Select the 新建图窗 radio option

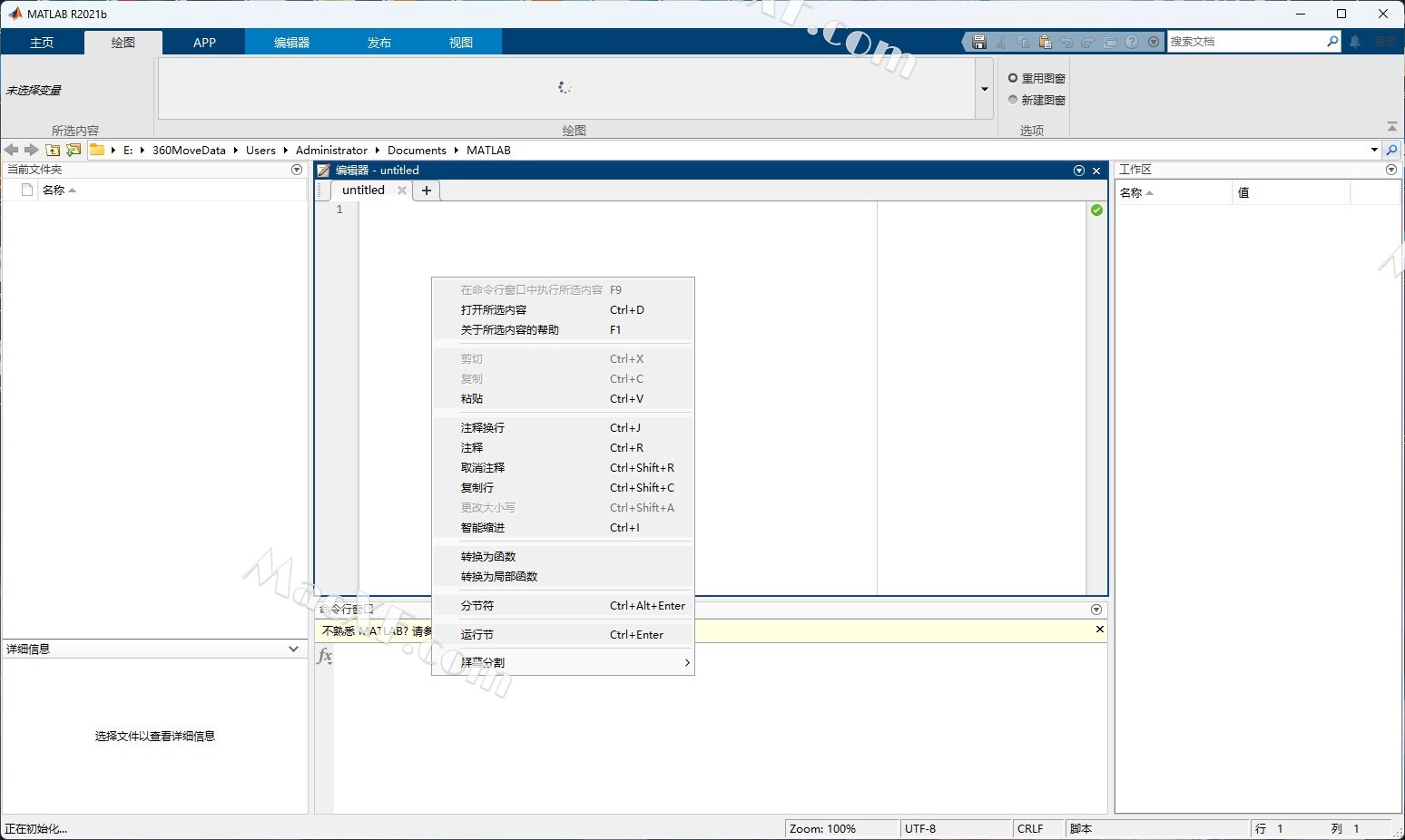click(x=1013, y=100)
